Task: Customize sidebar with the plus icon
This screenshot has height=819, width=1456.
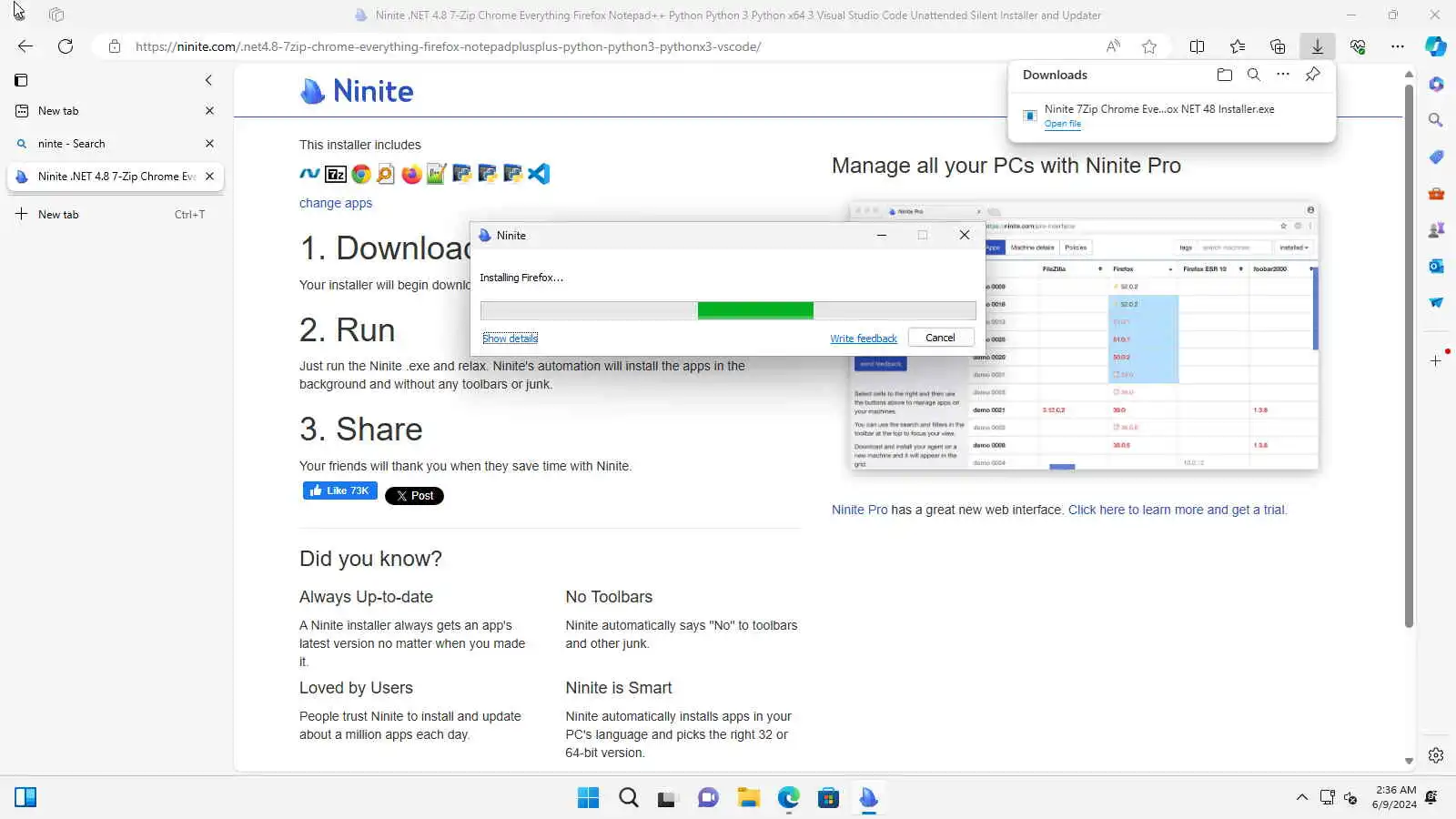Action: [x=1436, y=361]
